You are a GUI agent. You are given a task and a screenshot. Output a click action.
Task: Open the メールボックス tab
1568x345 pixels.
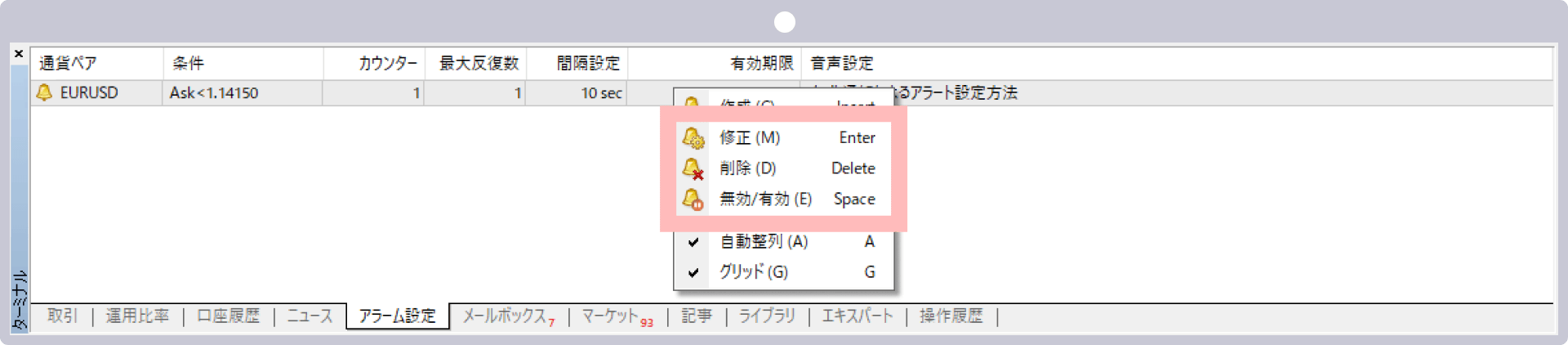506,316
